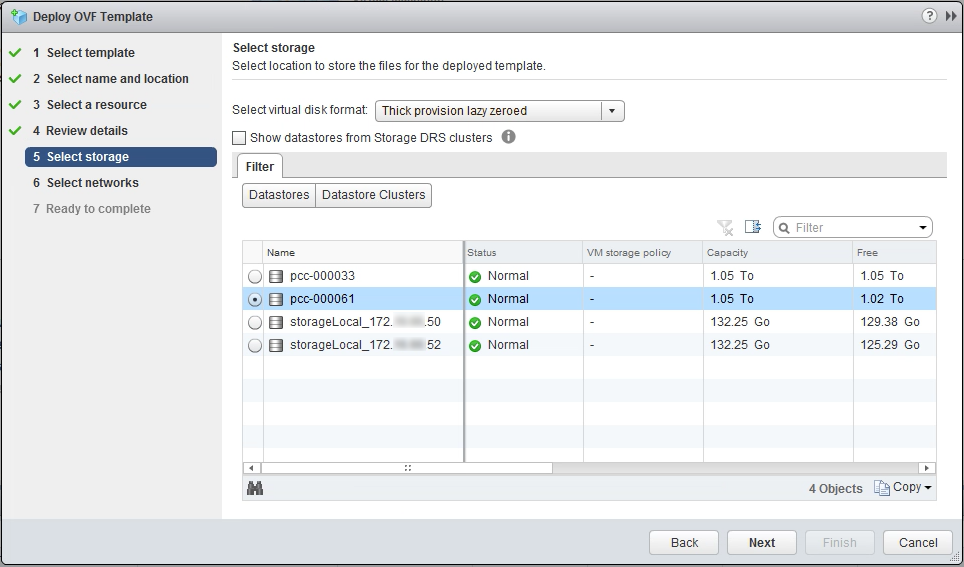Switch to the Datastore Clusters tab
The height and width of the screenshot is (567, 964).
[x=373, y=195]
